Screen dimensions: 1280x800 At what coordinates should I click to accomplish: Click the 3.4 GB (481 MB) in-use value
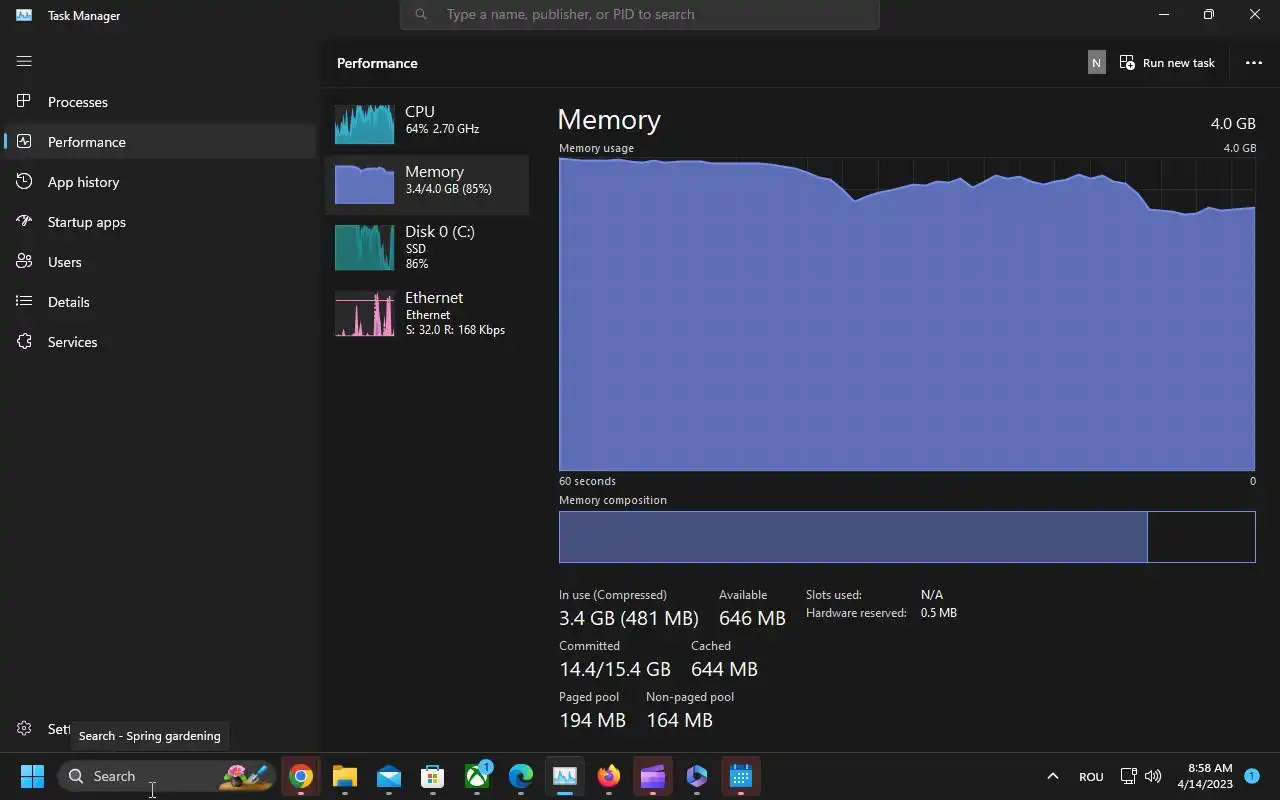(629, 618)
